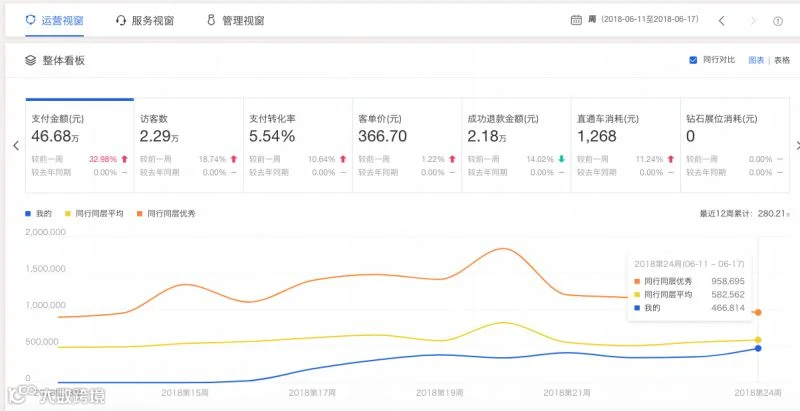Go to next week arrow
Screen dimensions: 800x411
click(754, 21)
